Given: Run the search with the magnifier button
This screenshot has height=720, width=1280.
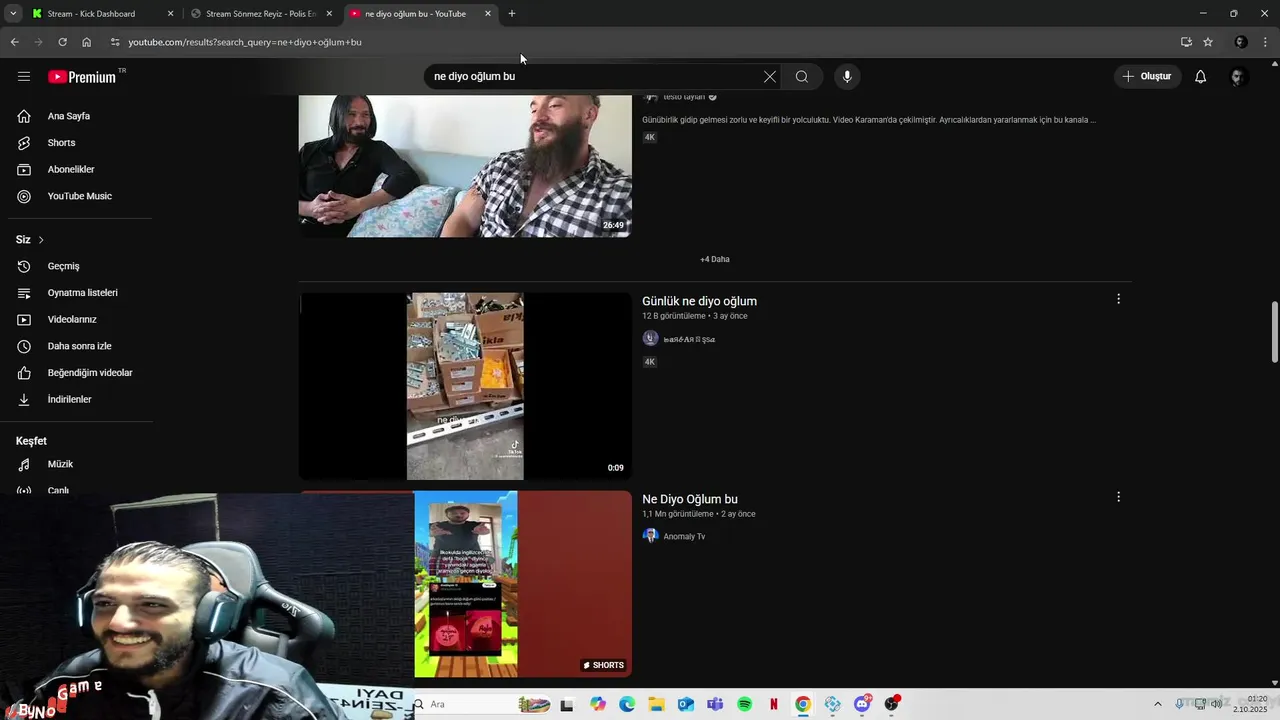Looking at the screenshot, I should pos(802,76).
